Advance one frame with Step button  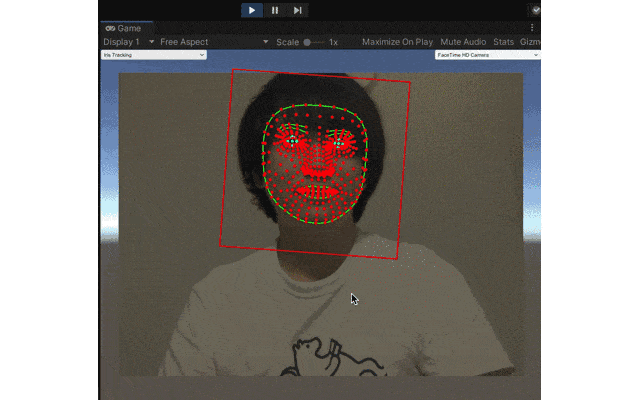(x=298, y=10)
